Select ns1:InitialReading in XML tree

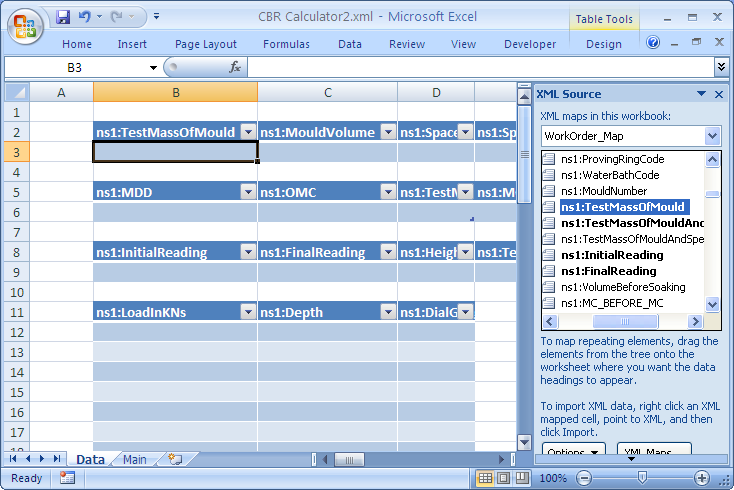tap(612, 255)
